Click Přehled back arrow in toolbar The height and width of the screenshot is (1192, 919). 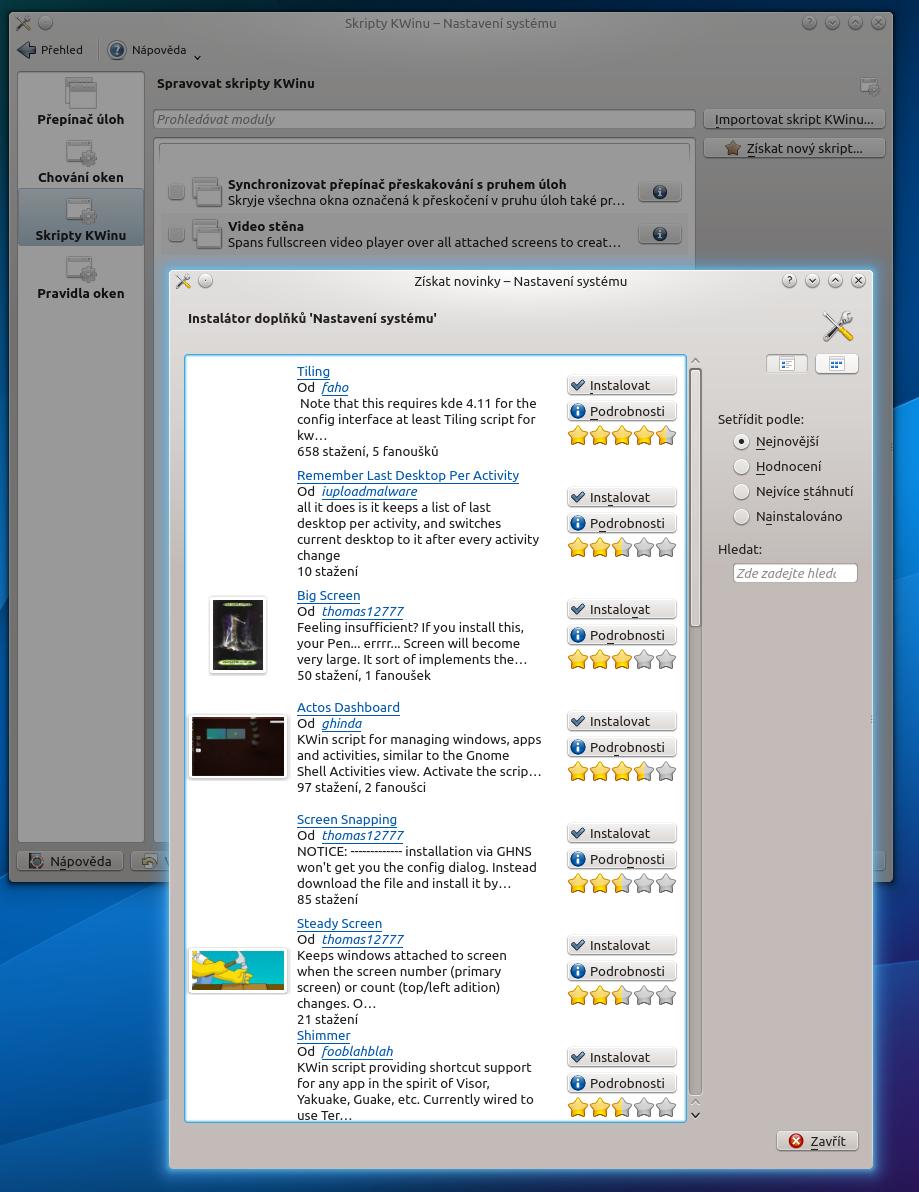point(50,50)
